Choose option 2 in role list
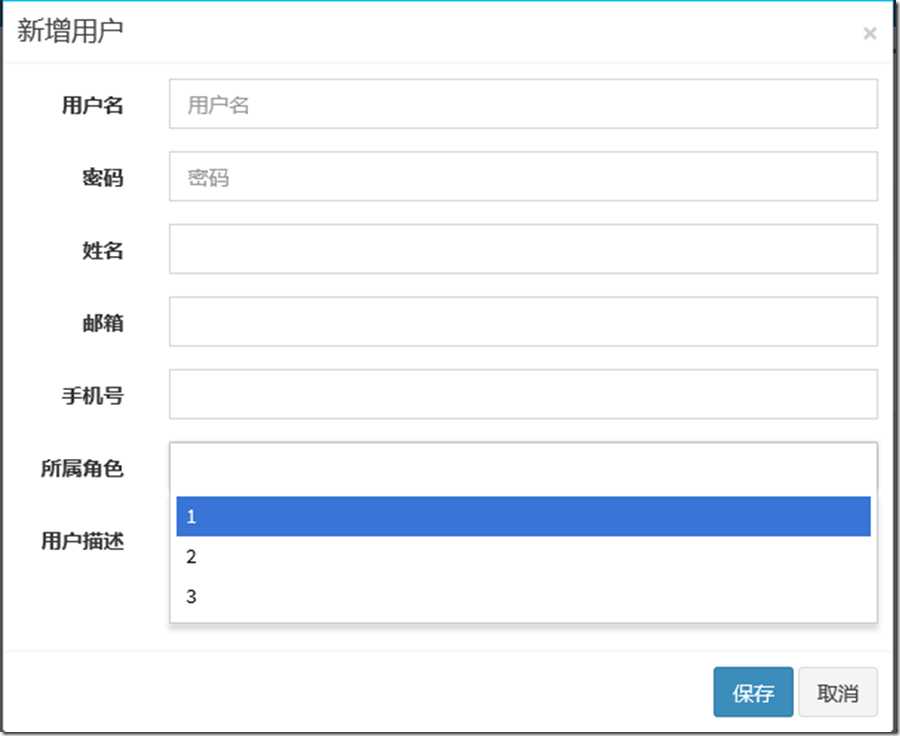 pyautogui.click(x=523, y=556)
